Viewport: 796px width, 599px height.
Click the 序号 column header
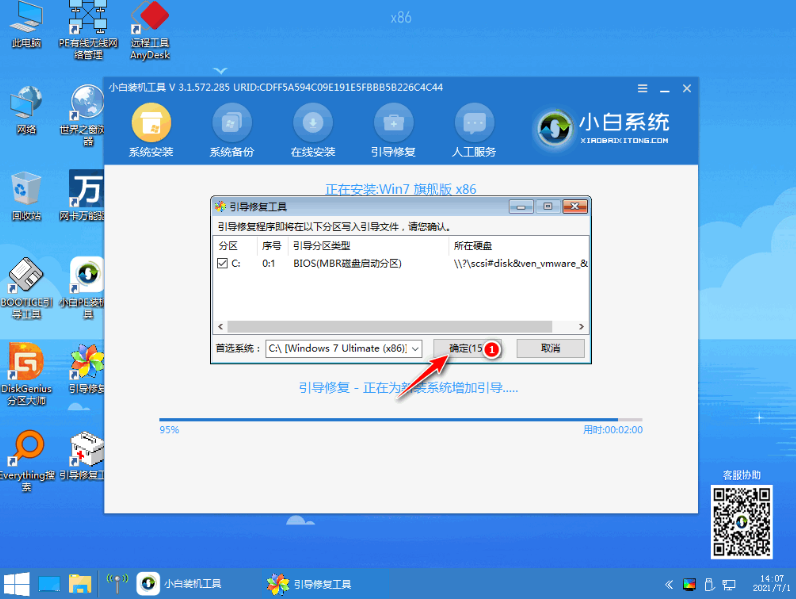pyautogui.click(x=273, y=246)
